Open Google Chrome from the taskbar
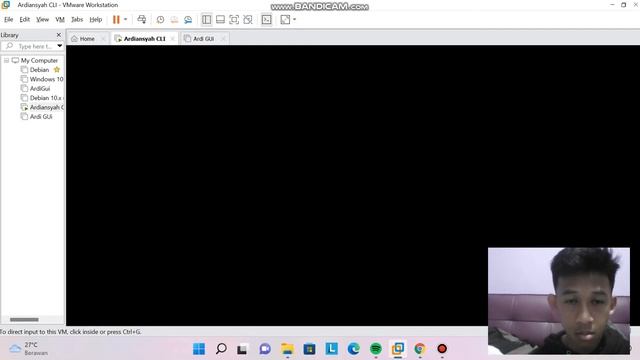Image resolution: width=640 pixels, height=360 pixels. click(x=420, y=349)
